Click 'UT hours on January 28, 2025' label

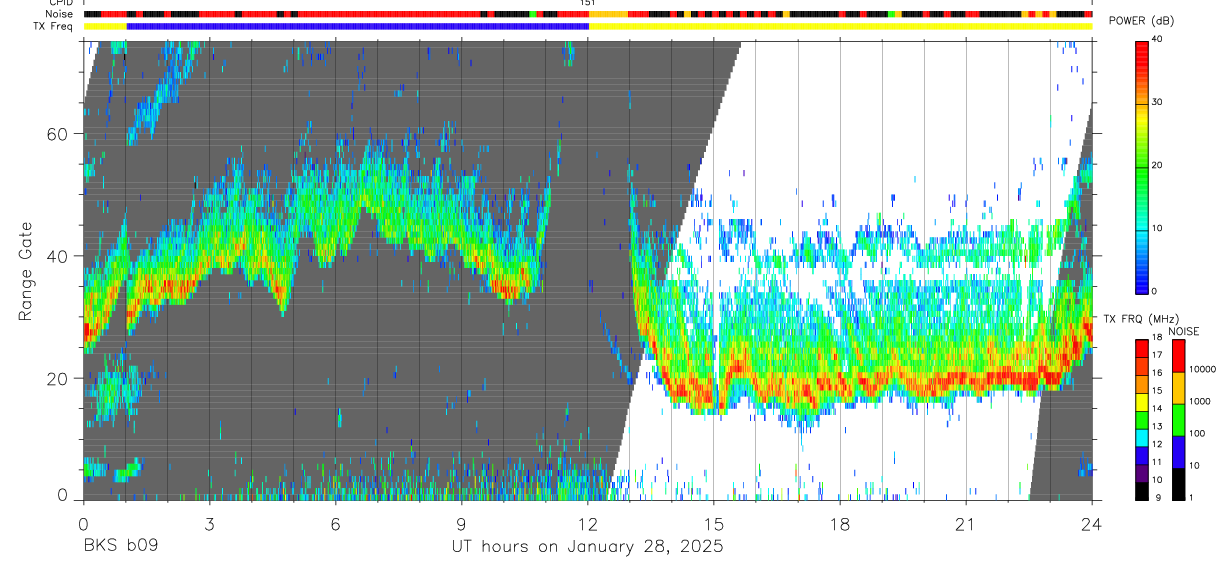pos(586,547)
